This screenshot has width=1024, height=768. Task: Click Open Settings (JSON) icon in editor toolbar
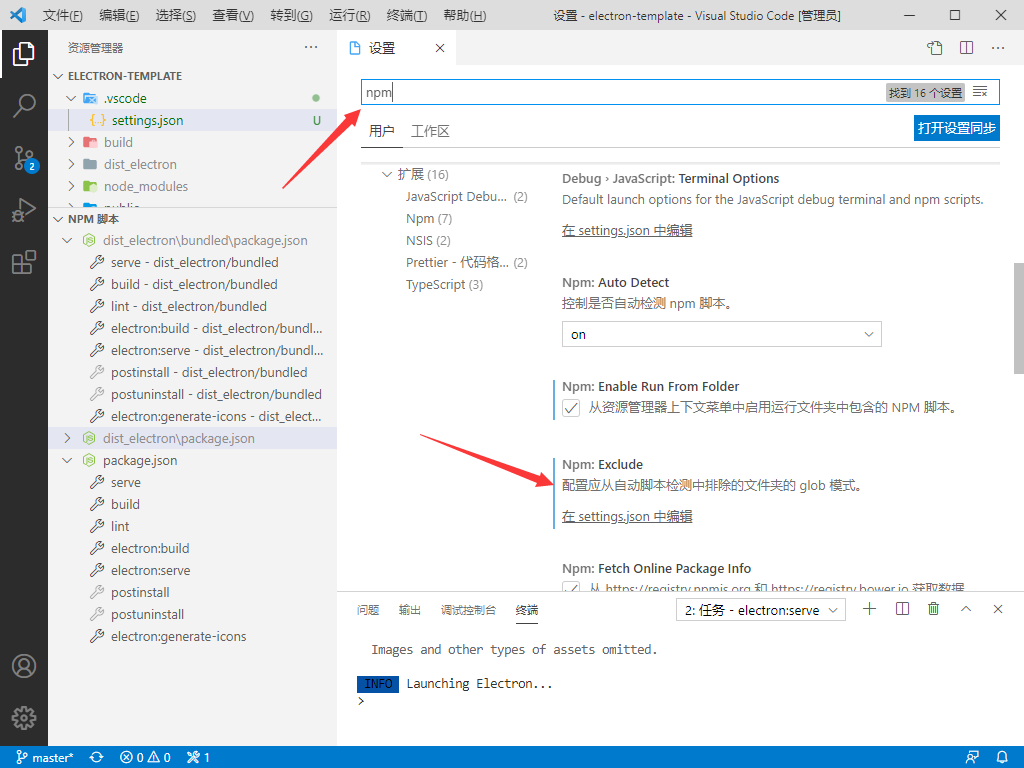935,48
